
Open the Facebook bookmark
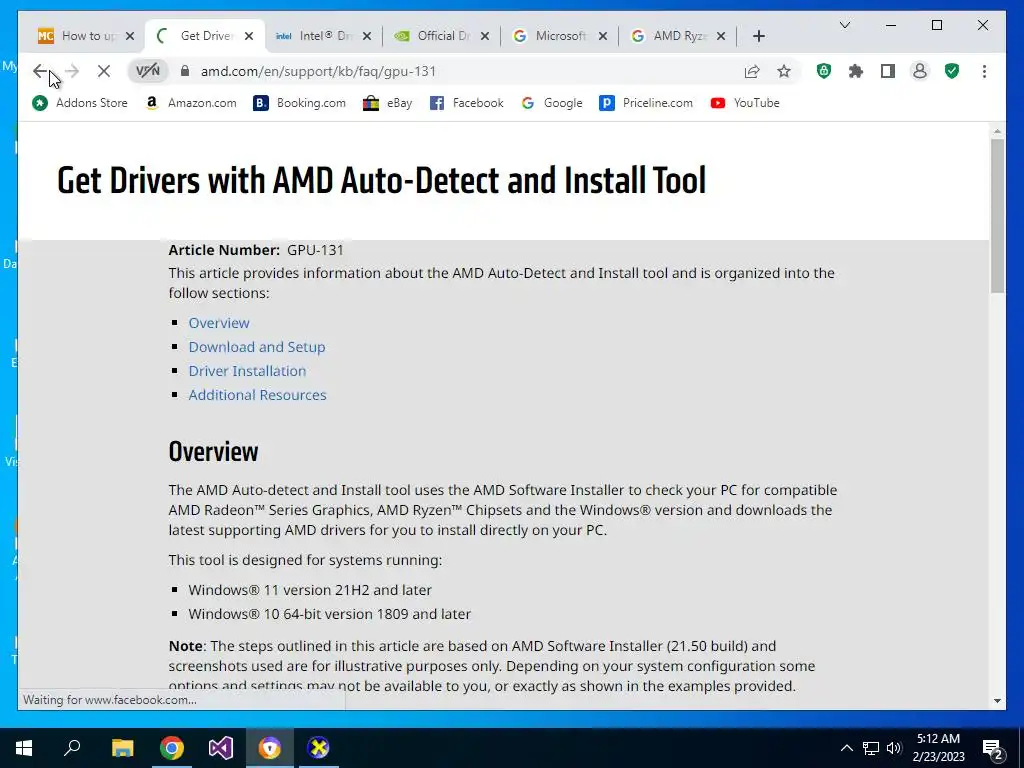466,103
